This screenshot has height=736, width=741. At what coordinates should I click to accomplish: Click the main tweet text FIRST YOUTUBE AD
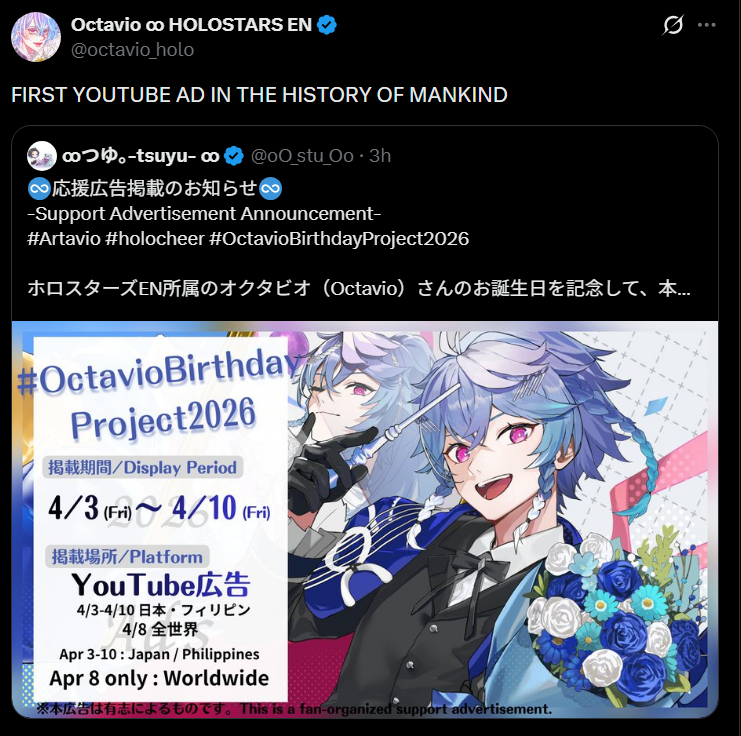(x=259, y=95)
